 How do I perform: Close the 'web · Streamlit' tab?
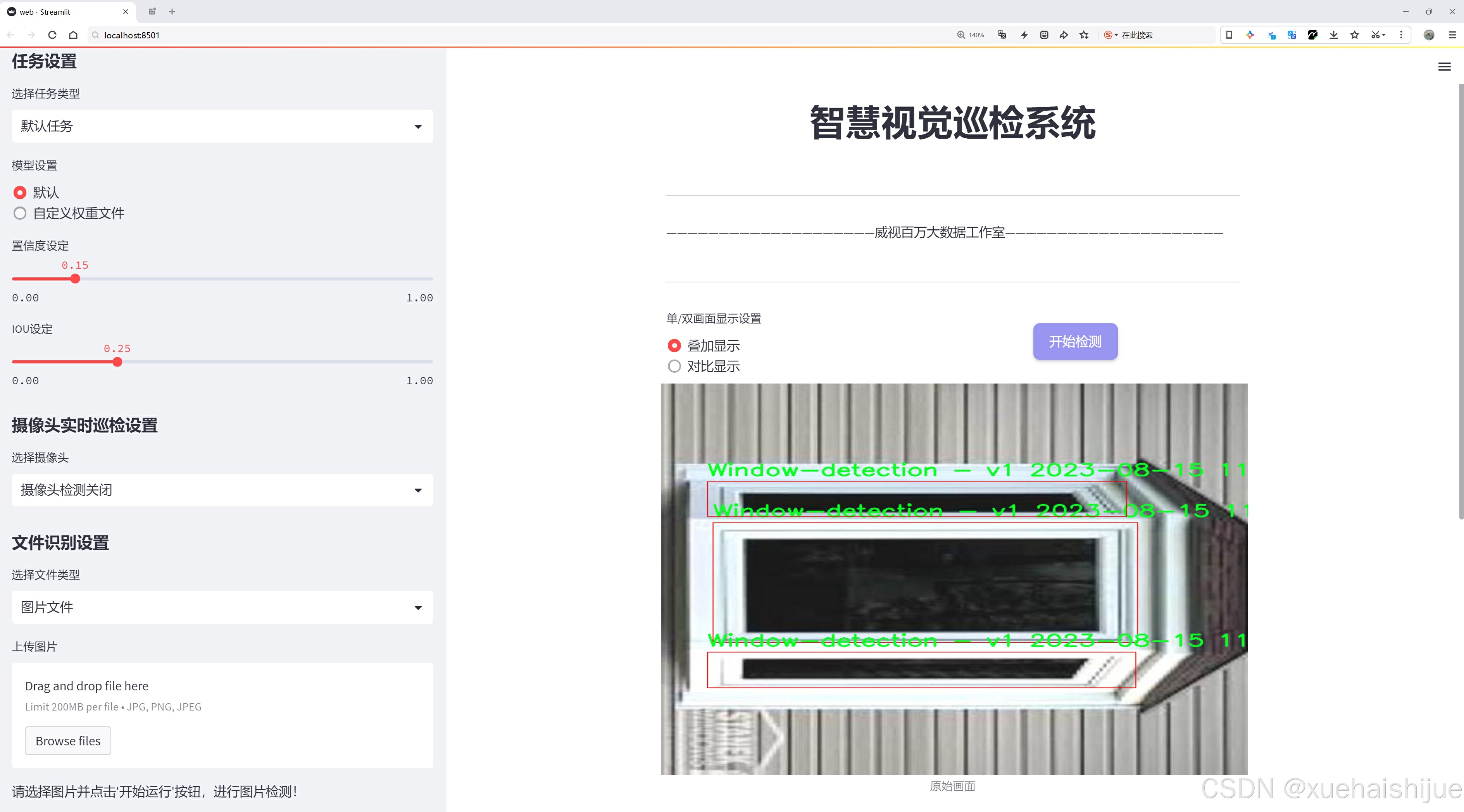pyautogui.click(x=126, y=11)
